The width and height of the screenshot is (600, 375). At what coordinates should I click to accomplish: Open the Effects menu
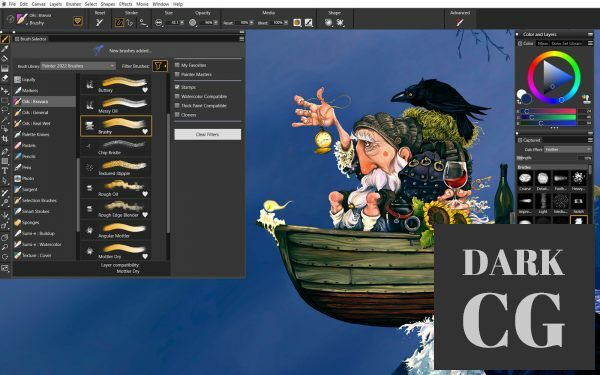pos(126,4)
